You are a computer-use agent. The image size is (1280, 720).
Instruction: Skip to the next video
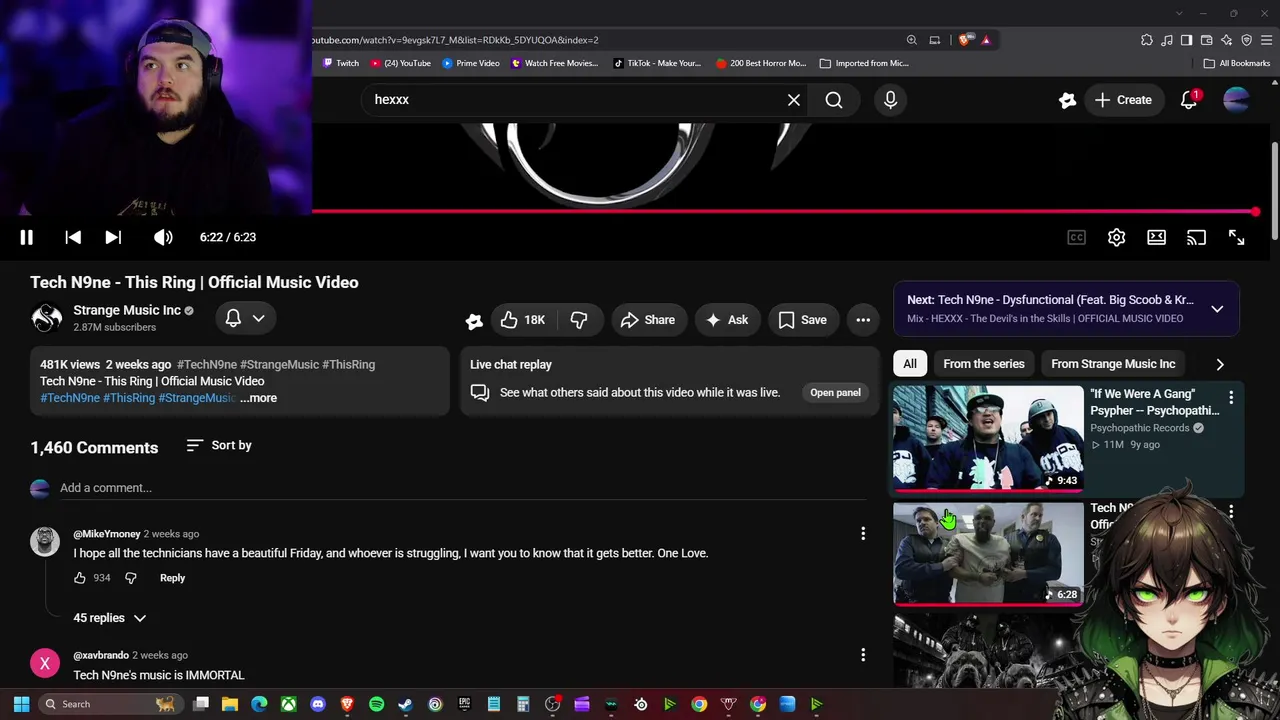pos(113,237)
